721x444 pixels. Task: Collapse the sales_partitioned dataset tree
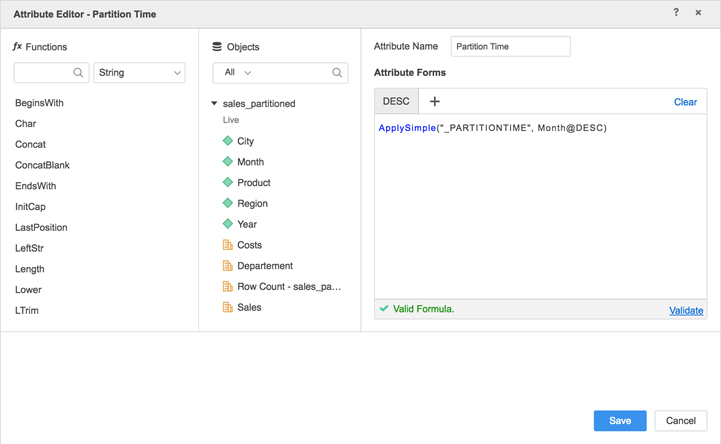coord(214,104)
